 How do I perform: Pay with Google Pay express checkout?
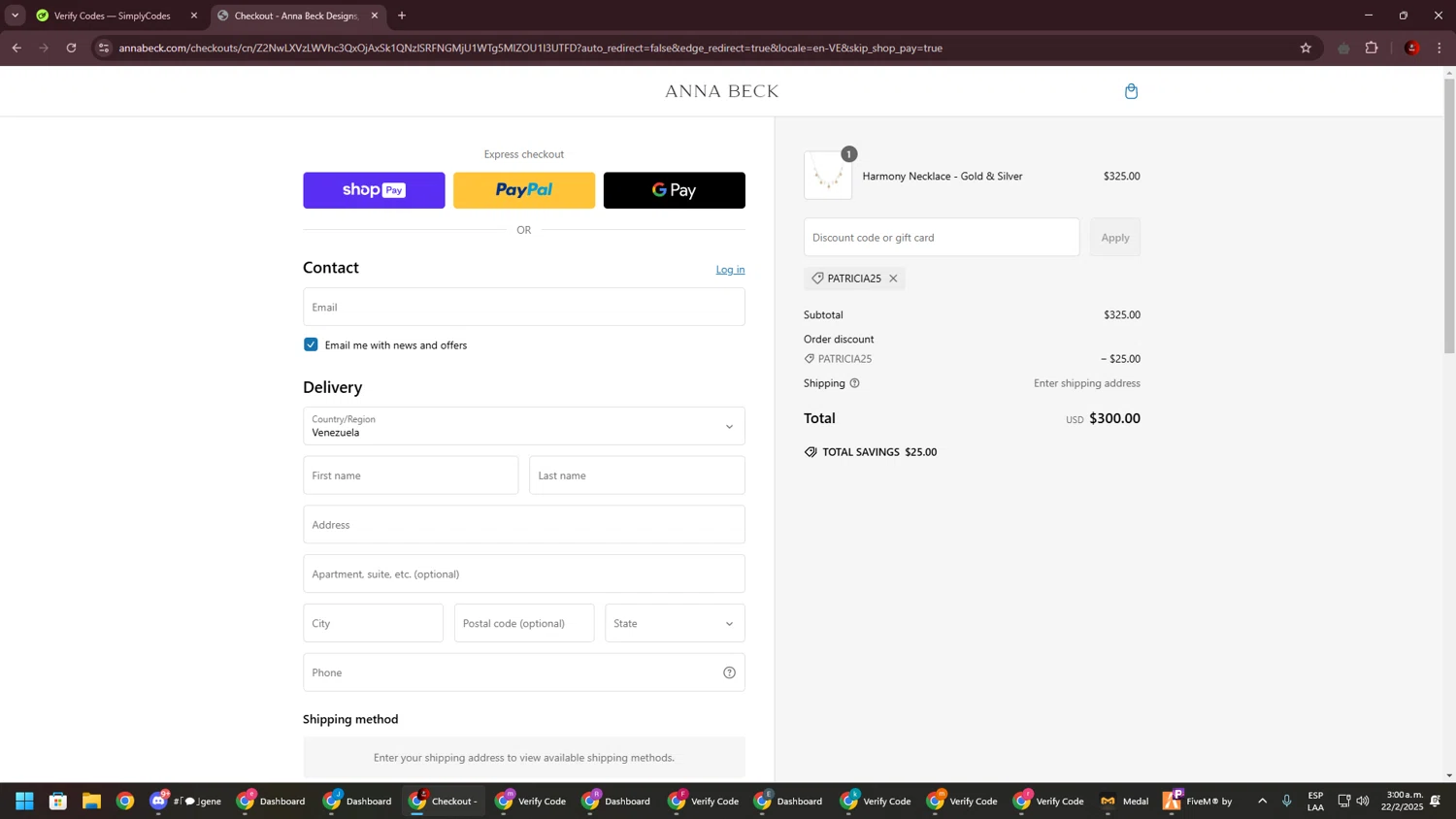point(675,190)
